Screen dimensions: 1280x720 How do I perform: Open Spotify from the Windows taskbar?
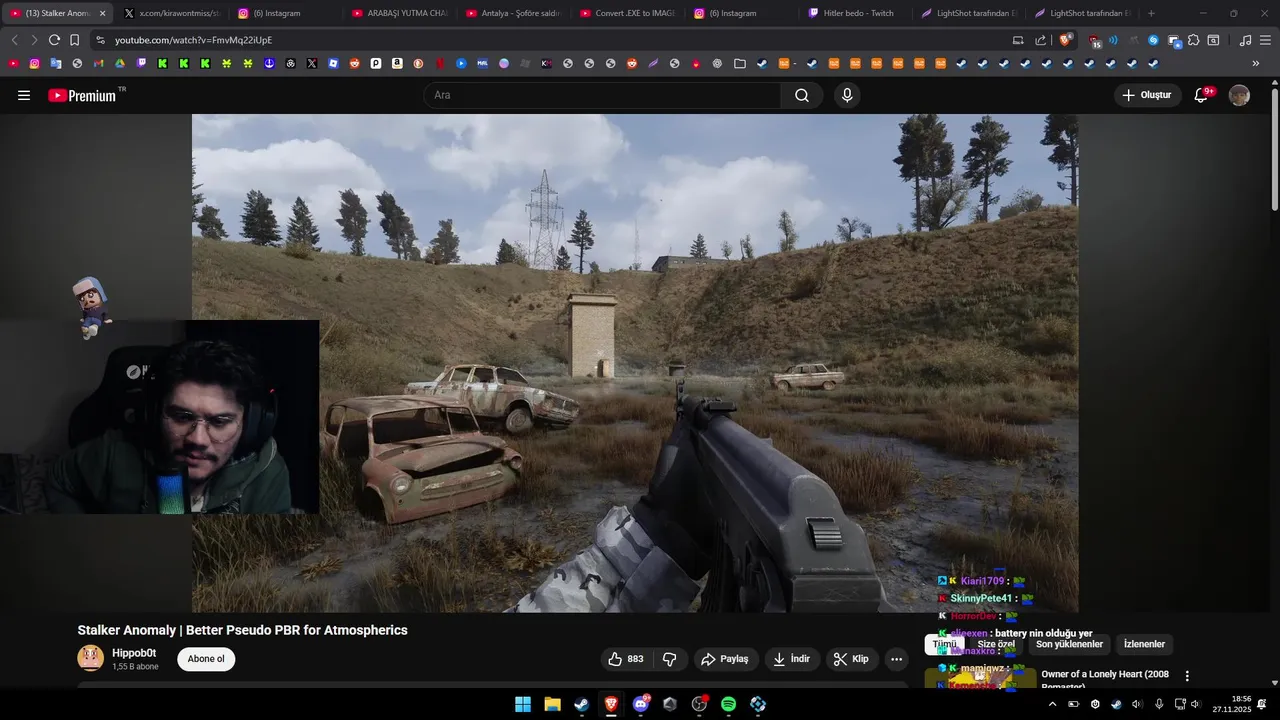pos(728,704)
